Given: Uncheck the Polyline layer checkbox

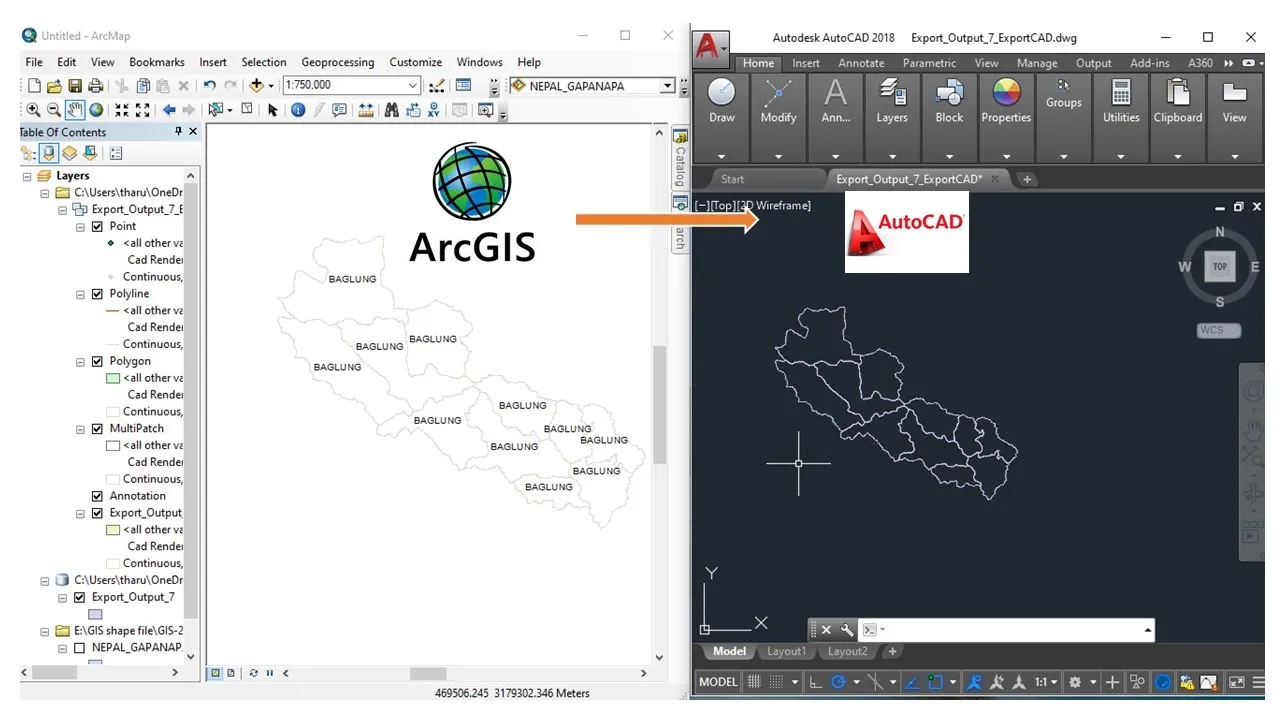Looking at the screenshot, I should [97, 294].
